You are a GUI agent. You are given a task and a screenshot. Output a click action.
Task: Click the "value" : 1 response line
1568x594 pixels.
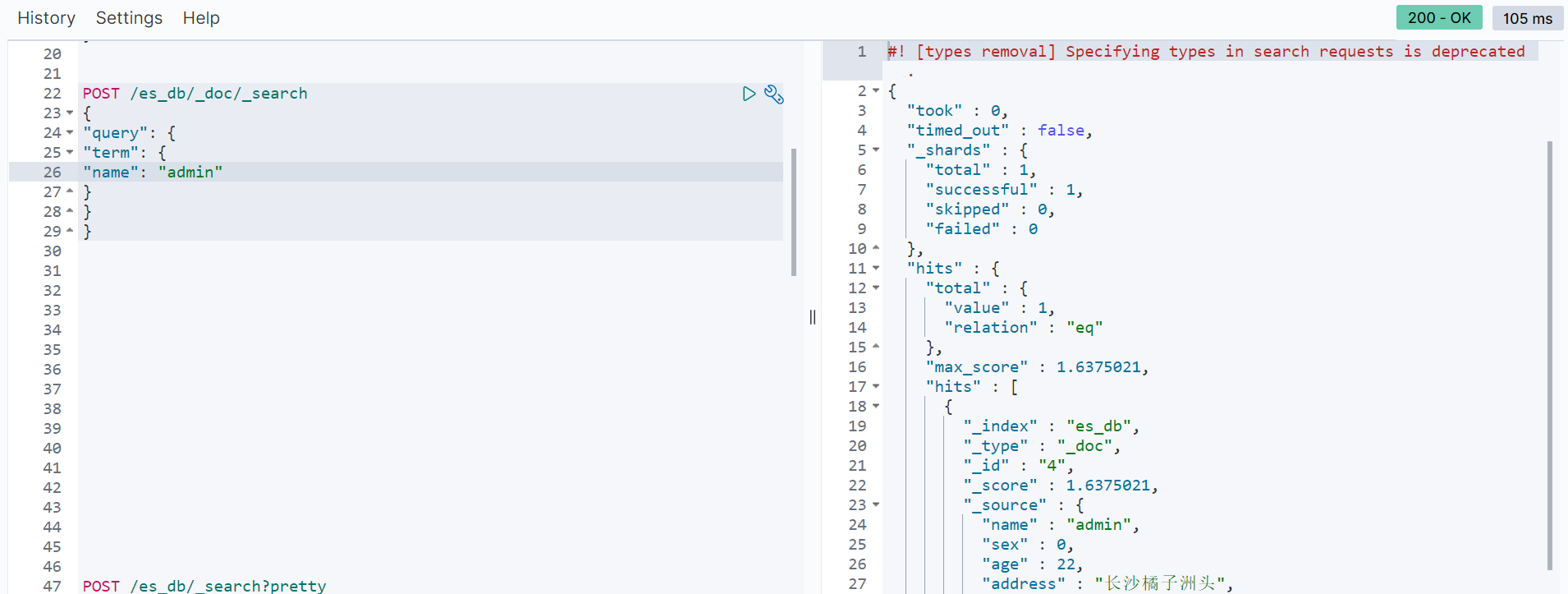(999, 308)
